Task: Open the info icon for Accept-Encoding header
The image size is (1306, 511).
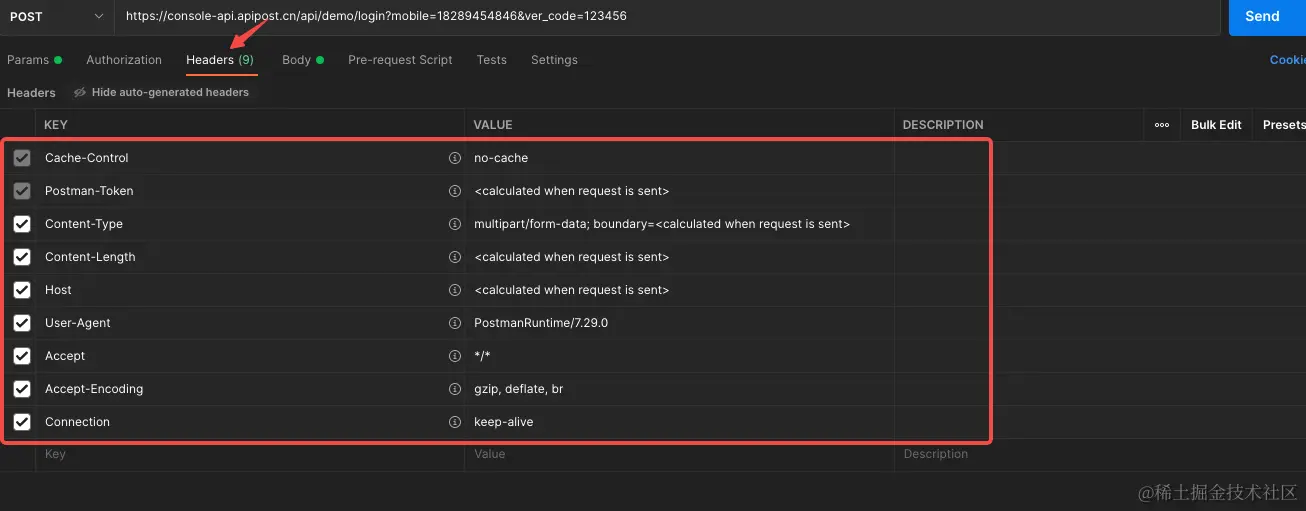Action: click(455, 389)
